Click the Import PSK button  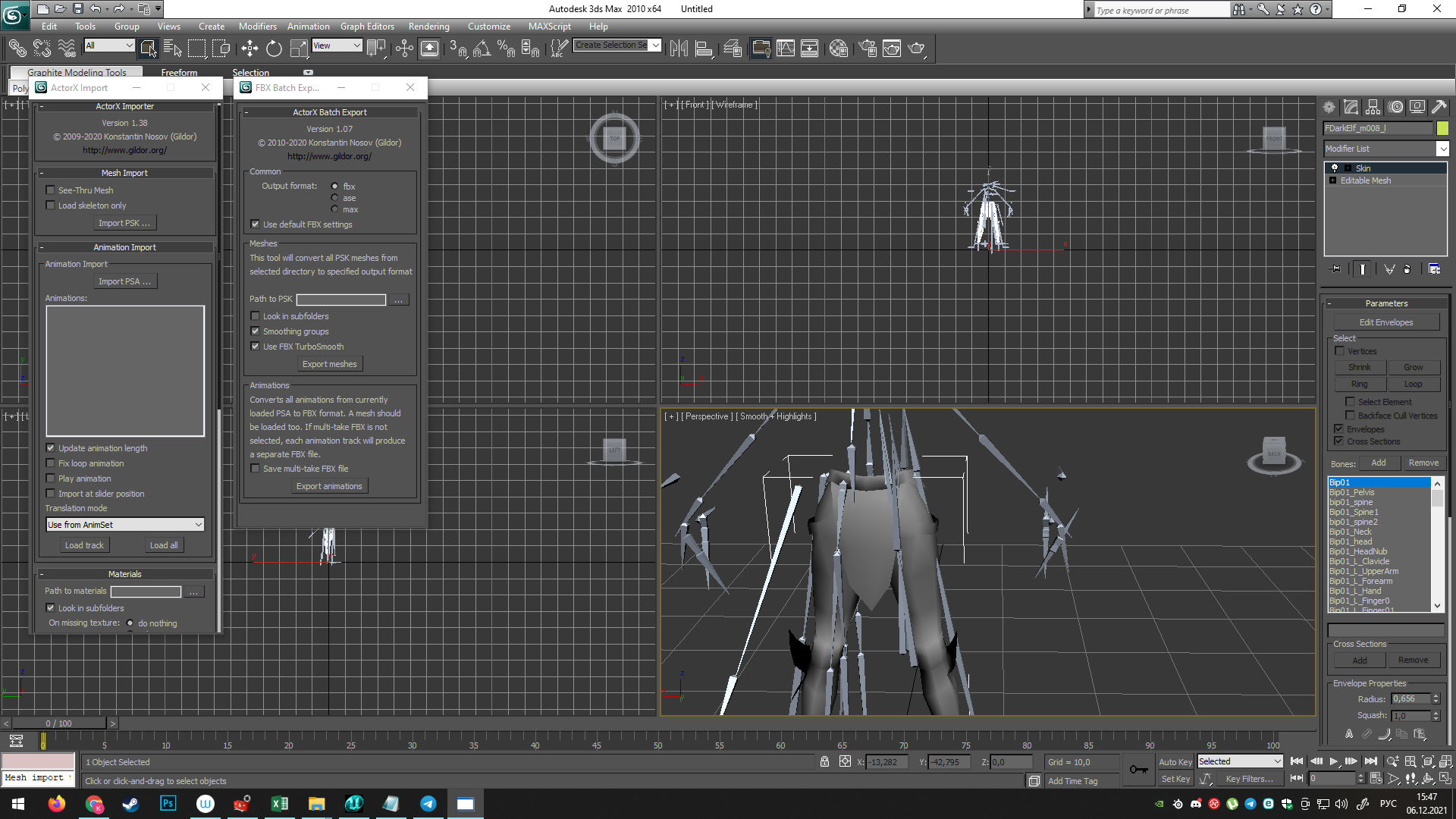coord(125,223)
